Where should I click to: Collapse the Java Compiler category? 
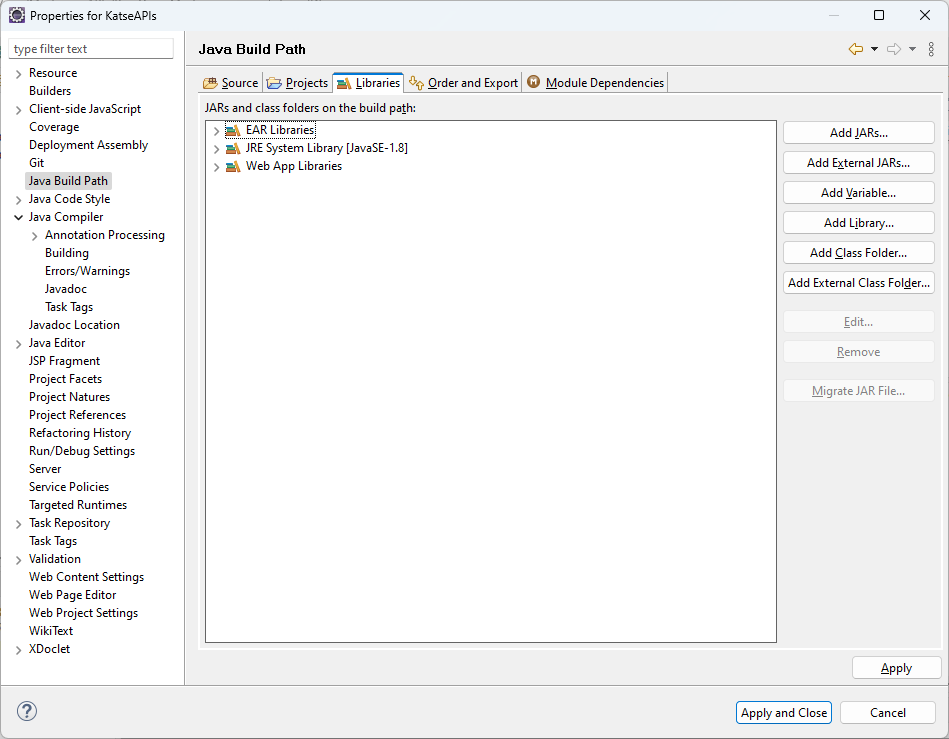tap(18, 217)
